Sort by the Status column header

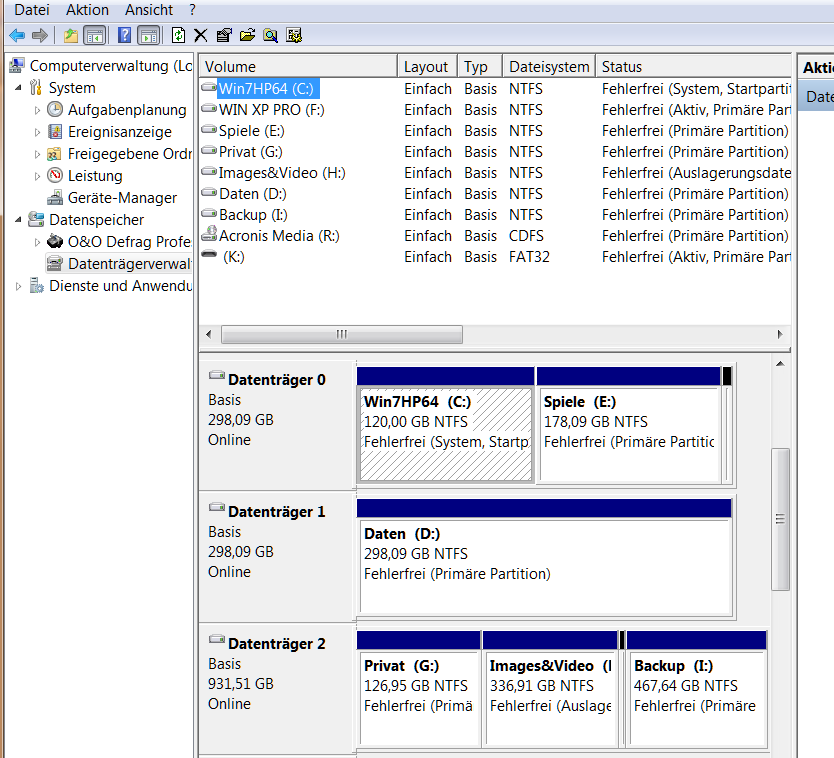tap(694, 66)
